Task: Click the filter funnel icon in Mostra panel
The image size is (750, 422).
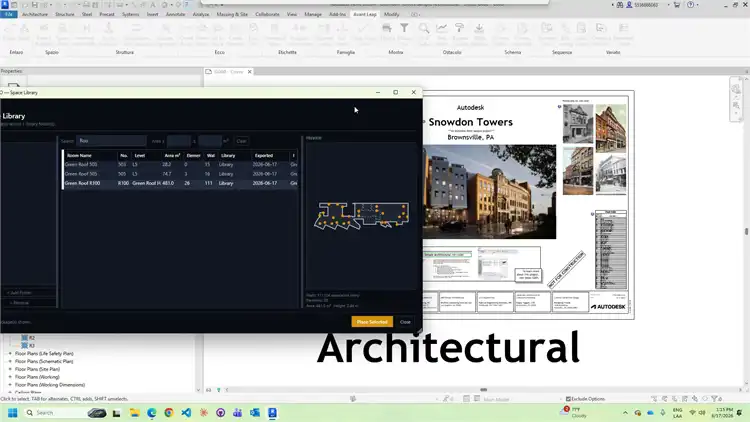Action: click(x=404, y=28)
